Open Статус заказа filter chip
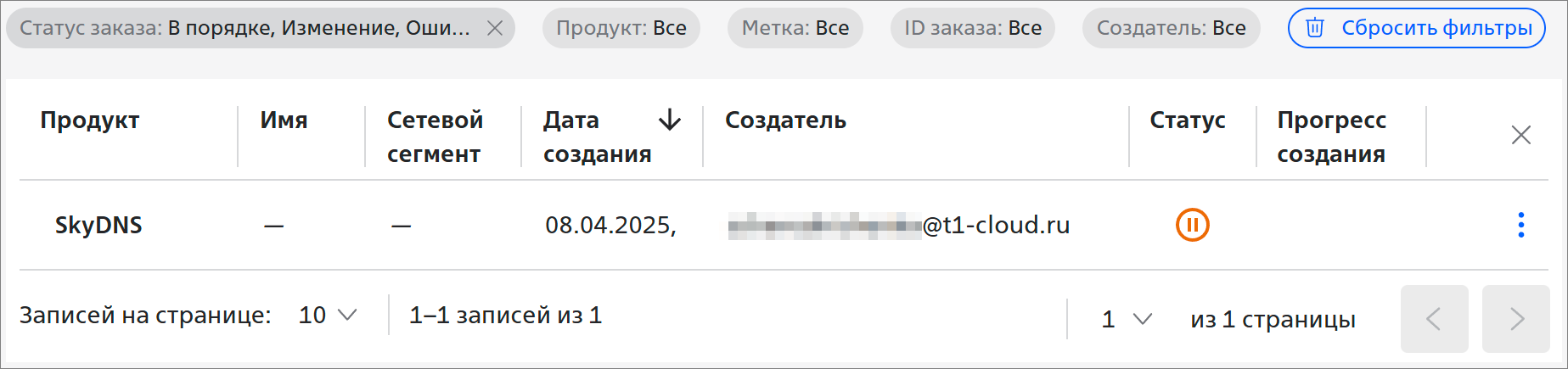1568x369 pixels. point(245,28)
